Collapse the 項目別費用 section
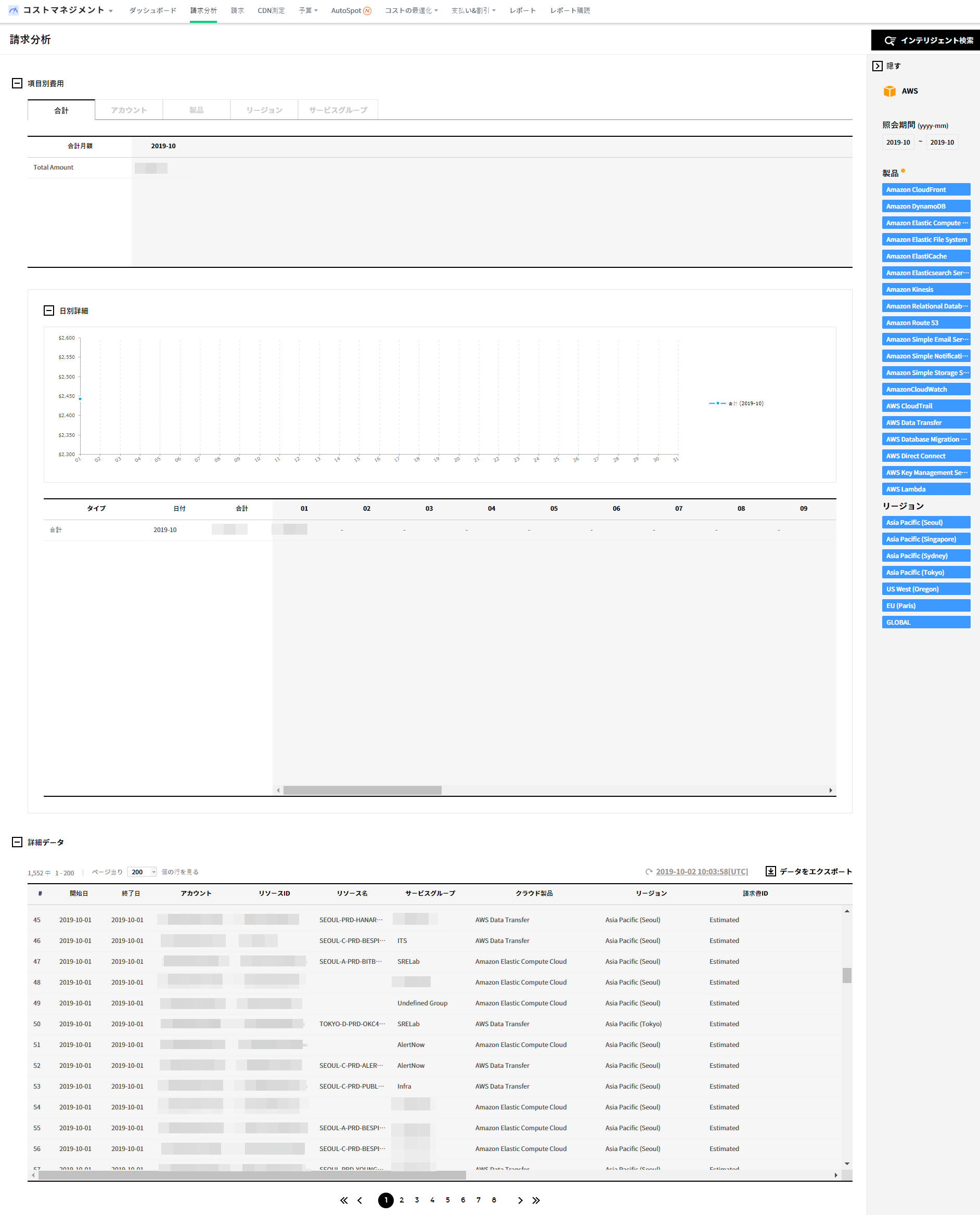980x1215 pixels. pos(17,84)
